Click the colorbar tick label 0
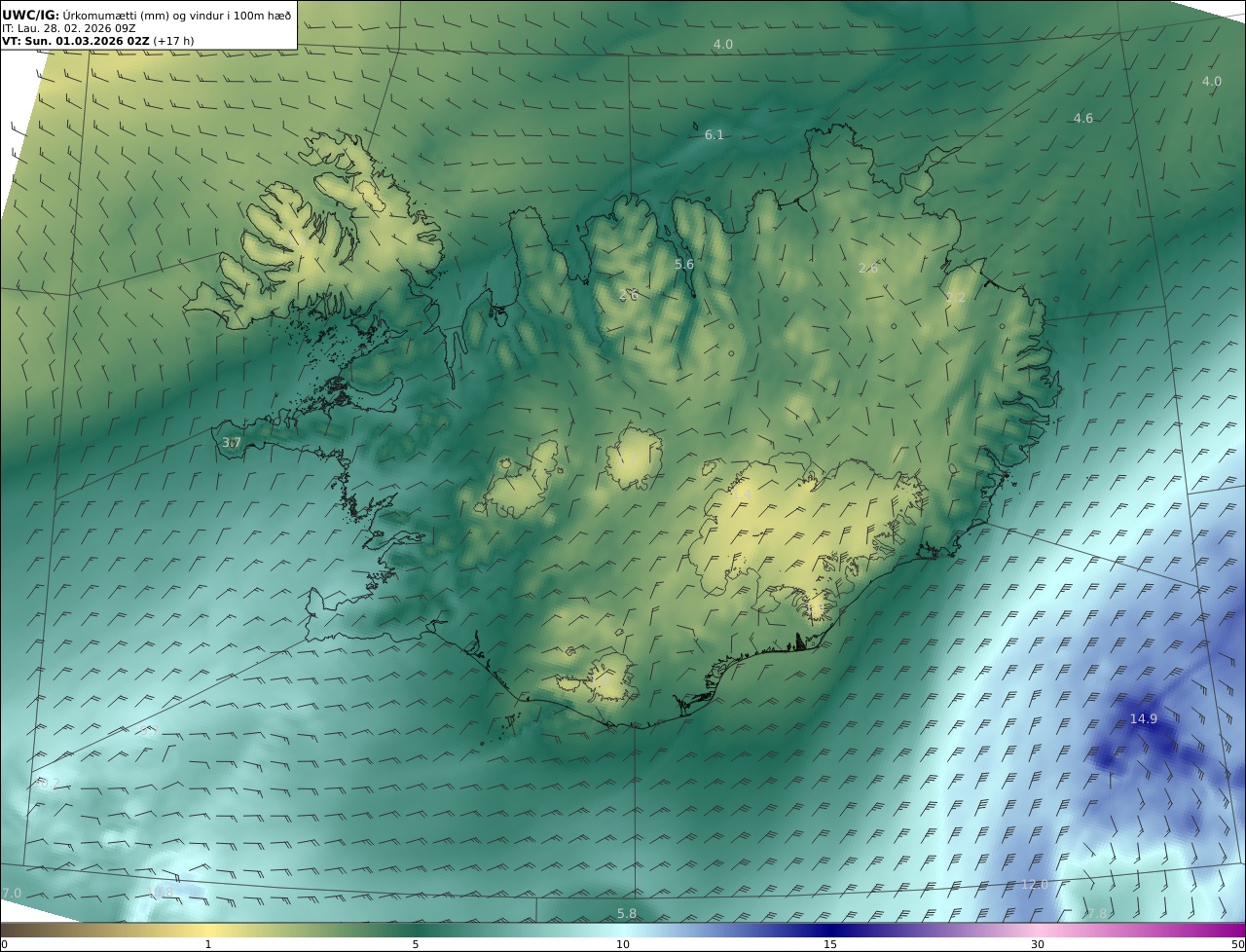 4,944
